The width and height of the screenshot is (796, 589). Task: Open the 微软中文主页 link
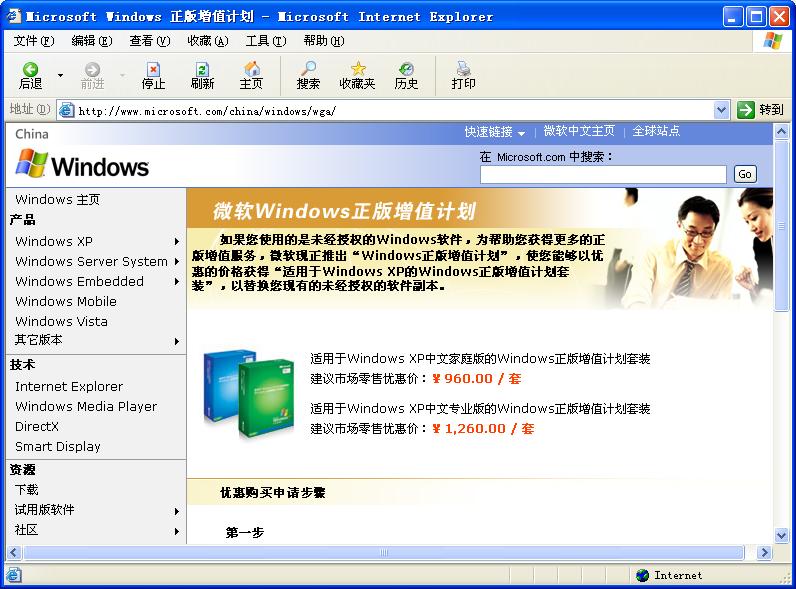point(579,131)
